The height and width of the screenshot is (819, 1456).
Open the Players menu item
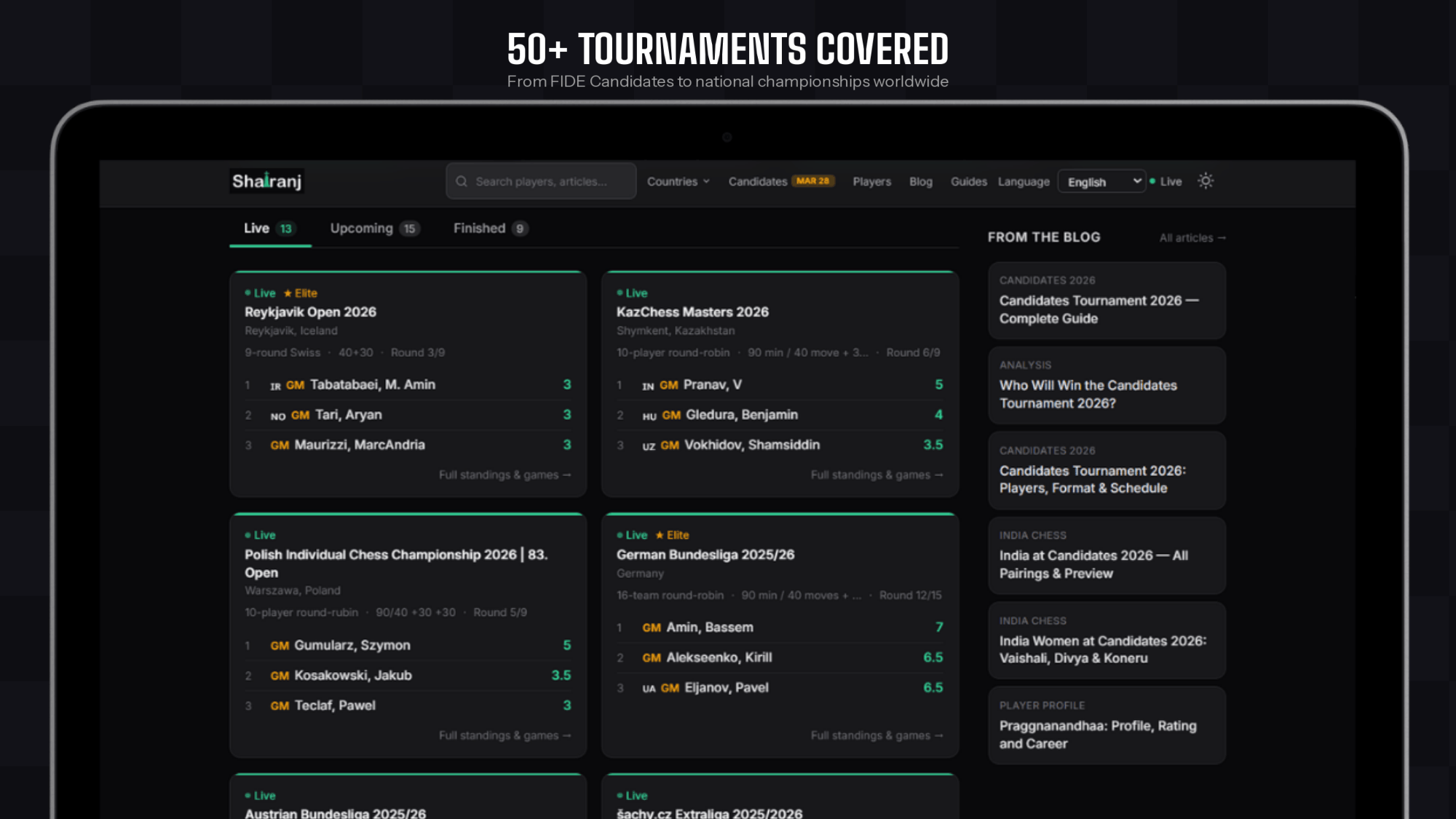click(x=871, y=181)
